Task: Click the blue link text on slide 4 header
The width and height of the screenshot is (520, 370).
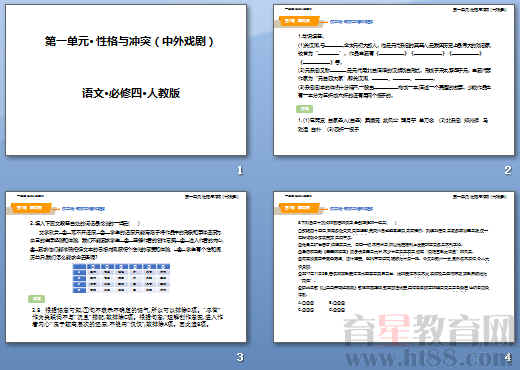Action: tap(351, 209)
